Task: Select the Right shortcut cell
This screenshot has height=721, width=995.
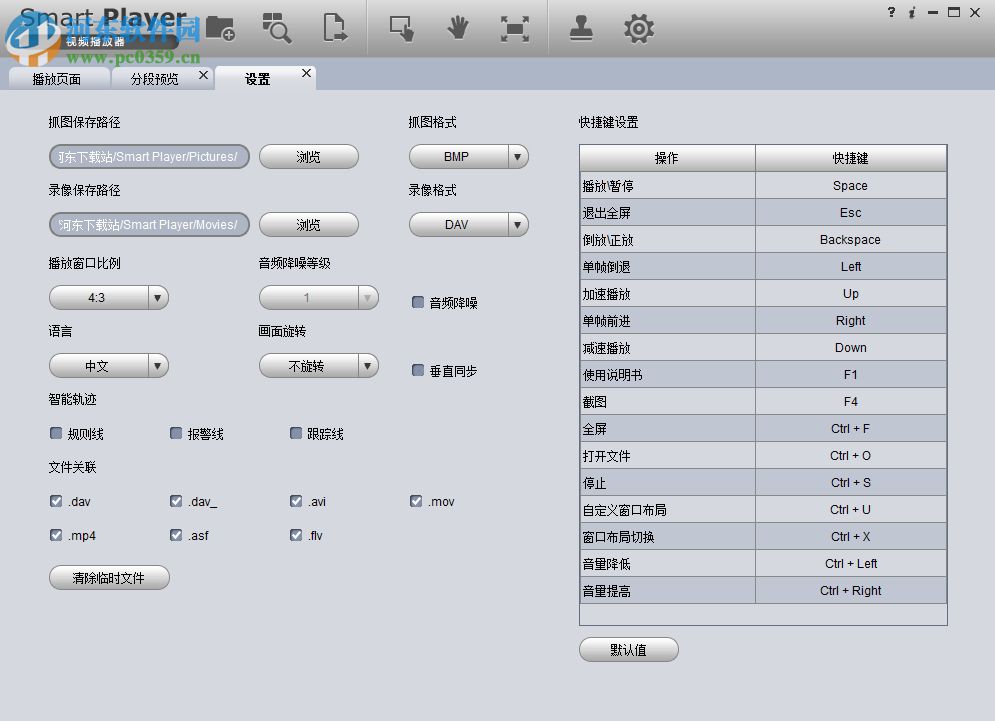Action: 850,321
